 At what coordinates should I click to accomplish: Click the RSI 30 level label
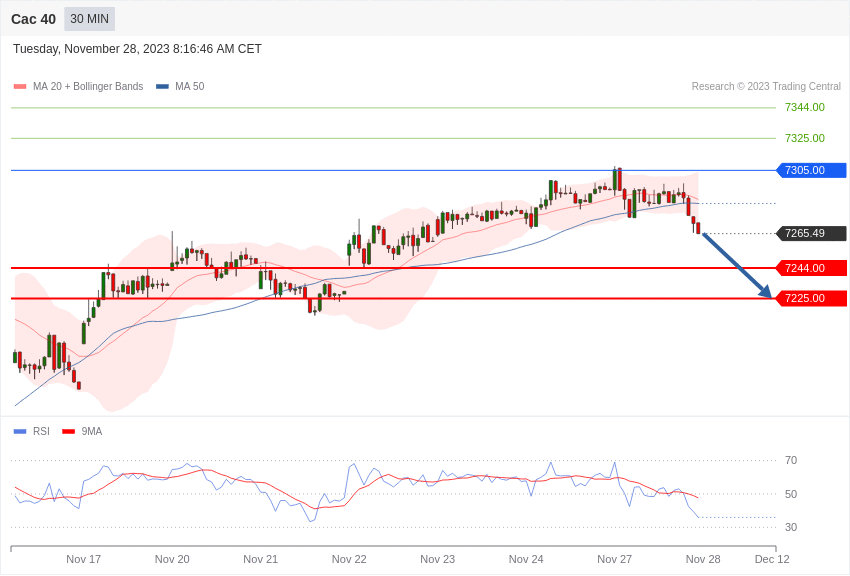point(791,527)
